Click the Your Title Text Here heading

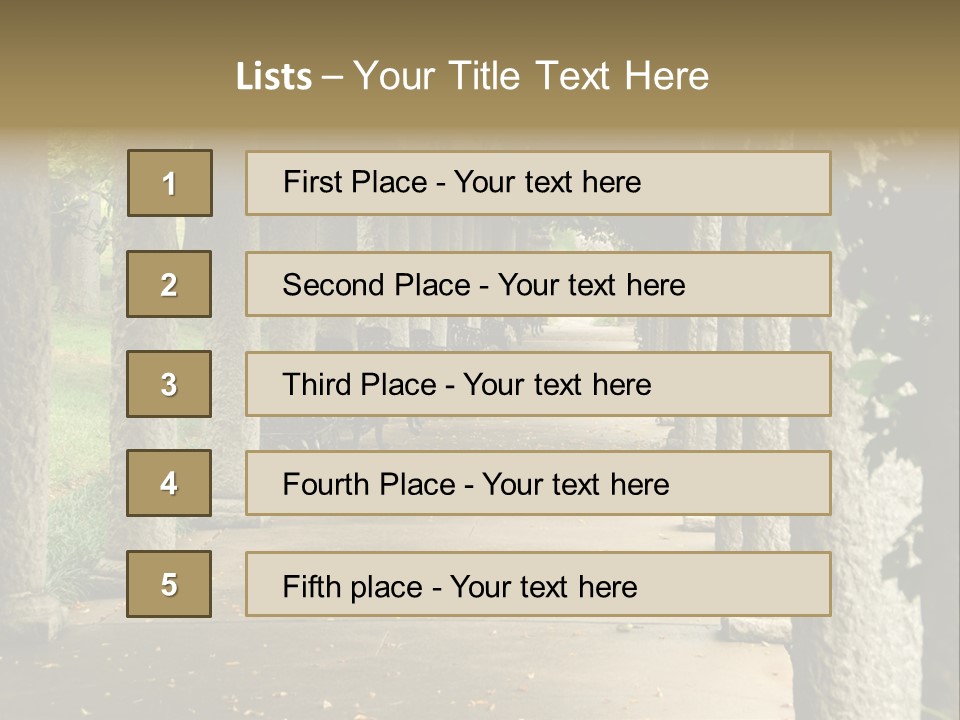pos(531,76)
